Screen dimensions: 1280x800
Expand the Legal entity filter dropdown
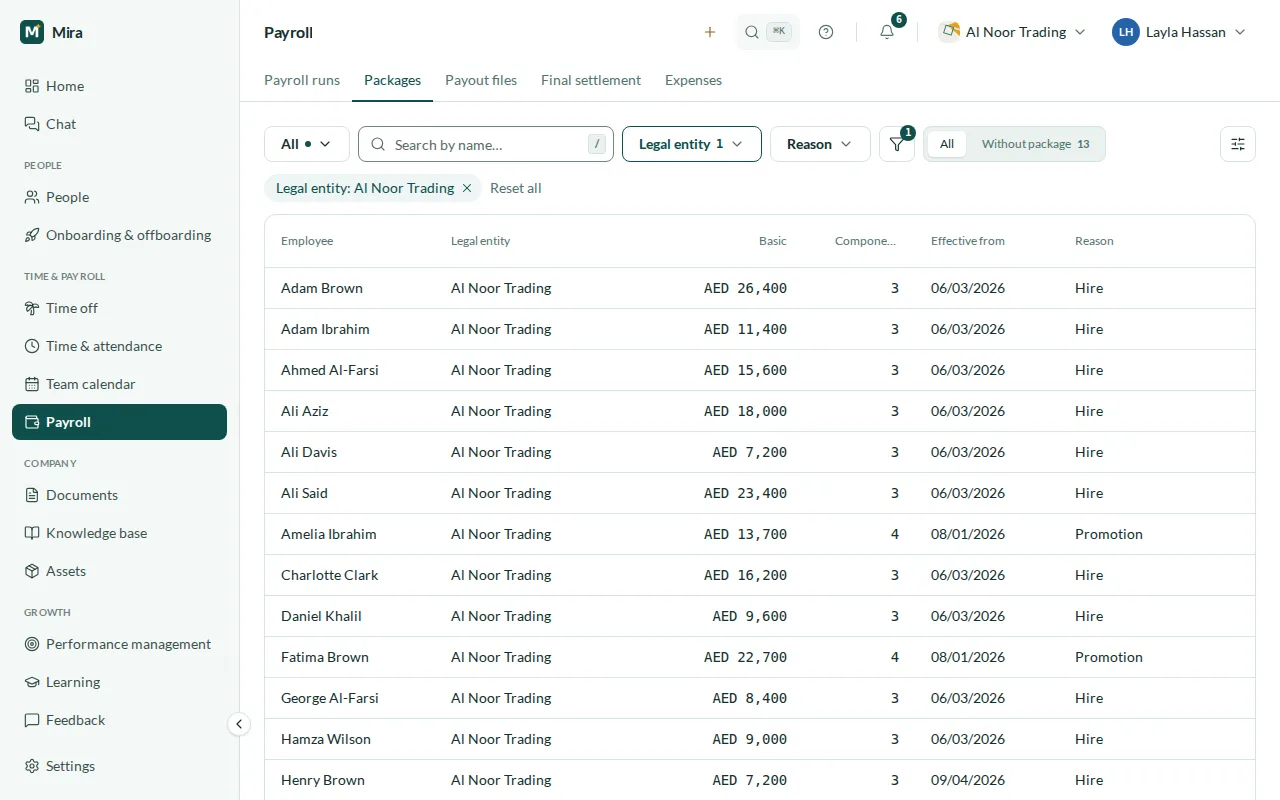692,144
